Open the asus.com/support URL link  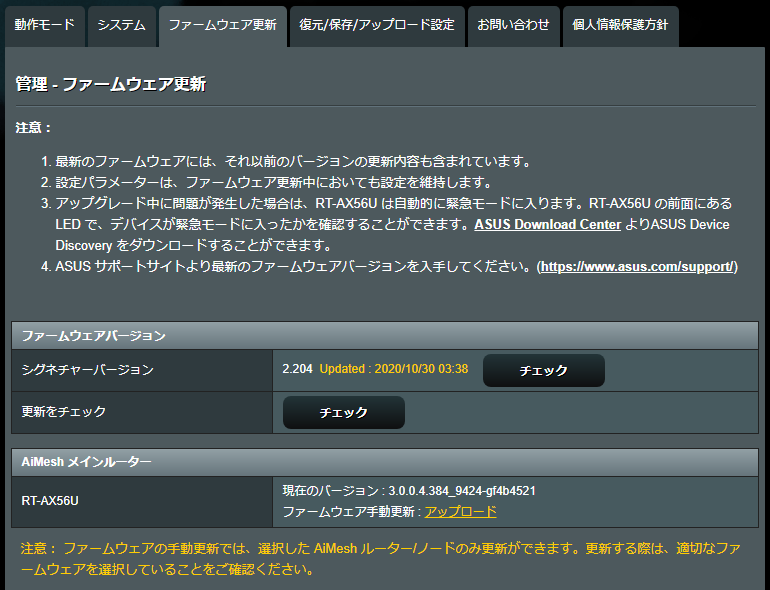(x=638, y=266)
